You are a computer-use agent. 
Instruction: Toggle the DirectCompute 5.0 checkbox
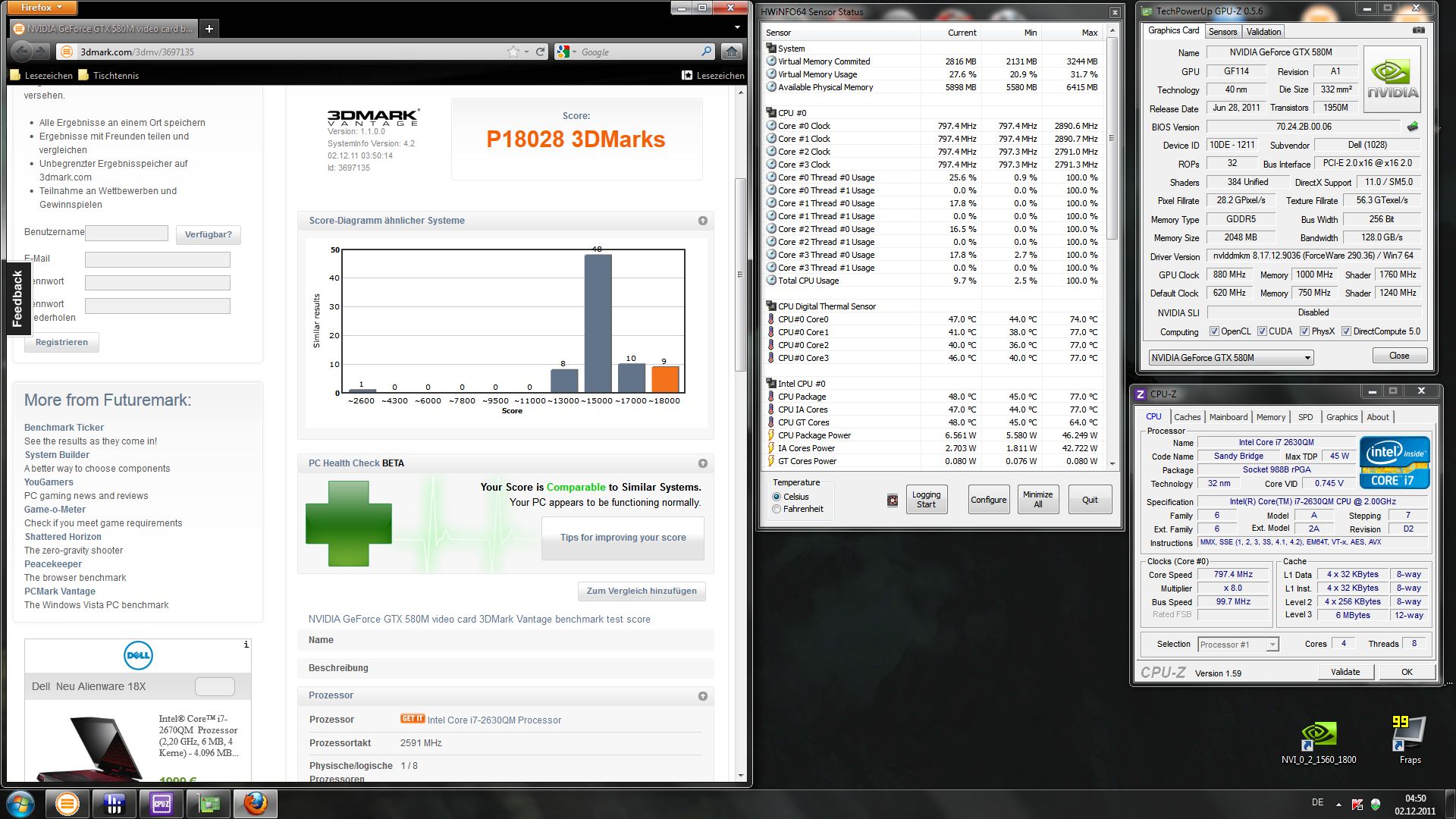coord(1346,331)
